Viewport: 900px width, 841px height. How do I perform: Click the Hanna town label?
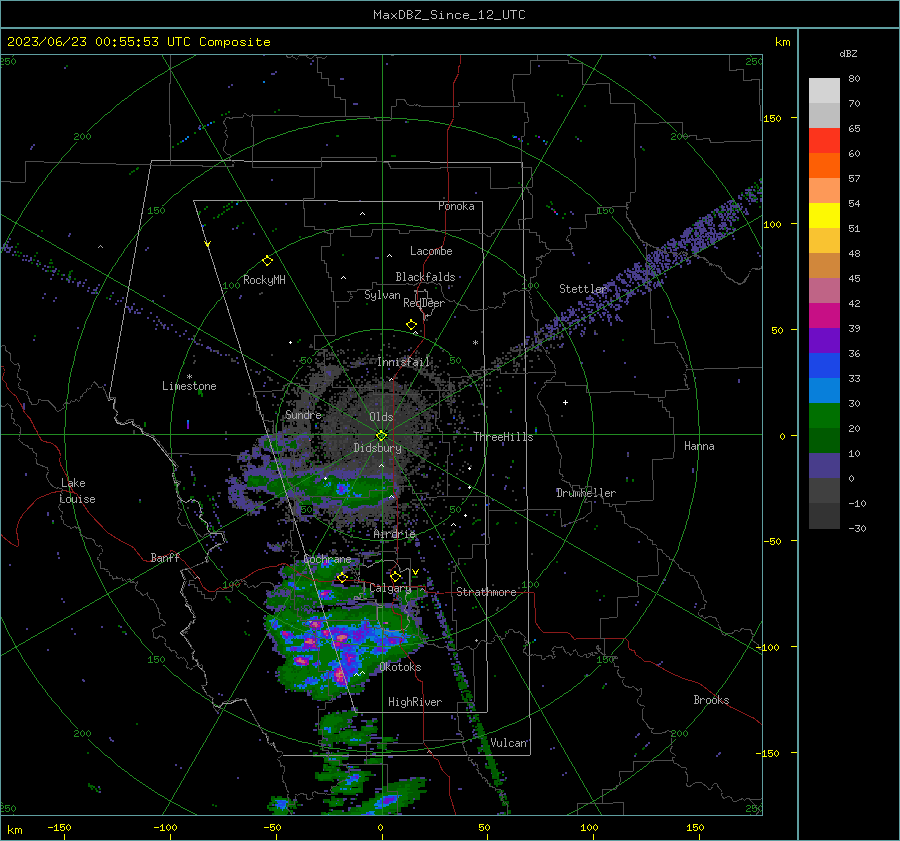click(699, 446)
